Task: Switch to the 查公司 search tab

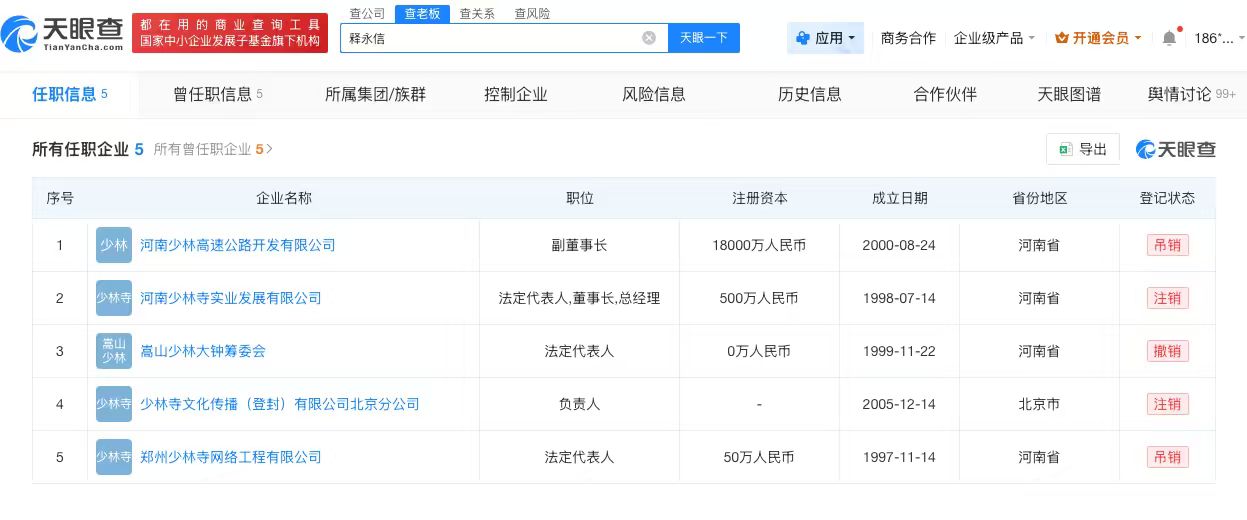Action: tap(367, 13)
